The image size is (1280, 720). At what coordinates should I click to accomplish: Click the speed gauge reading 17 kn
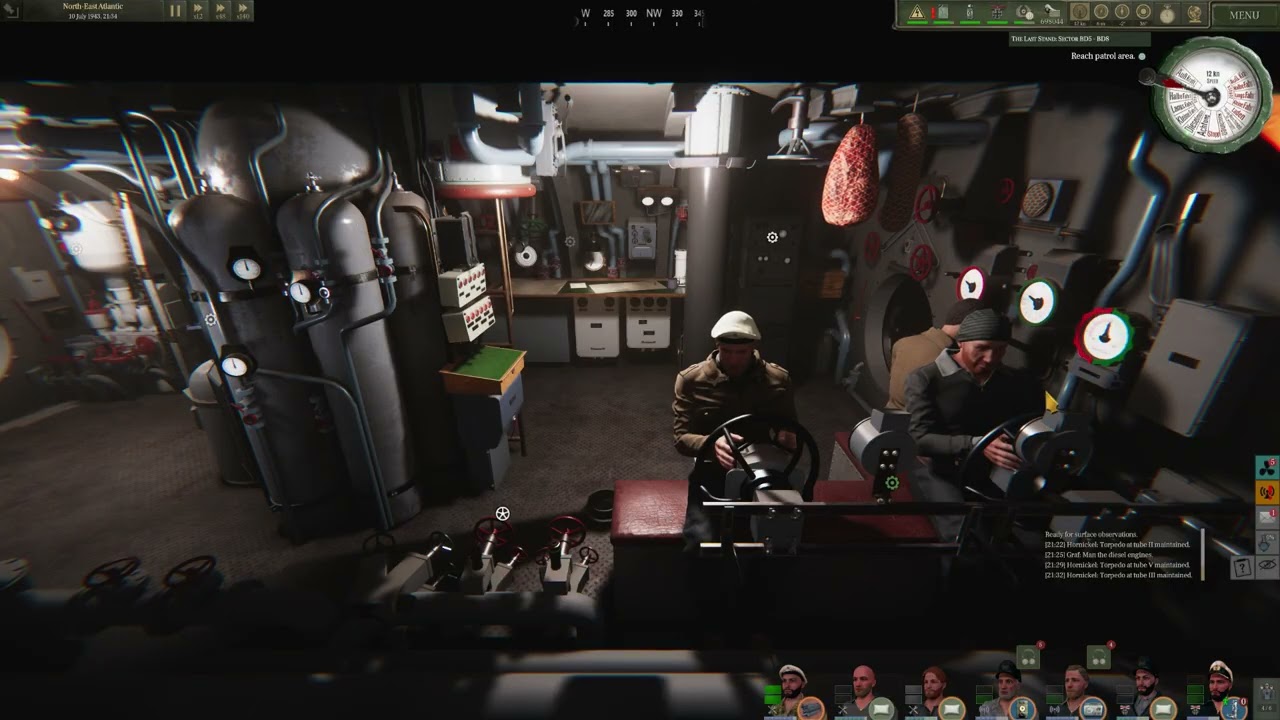1080,13
